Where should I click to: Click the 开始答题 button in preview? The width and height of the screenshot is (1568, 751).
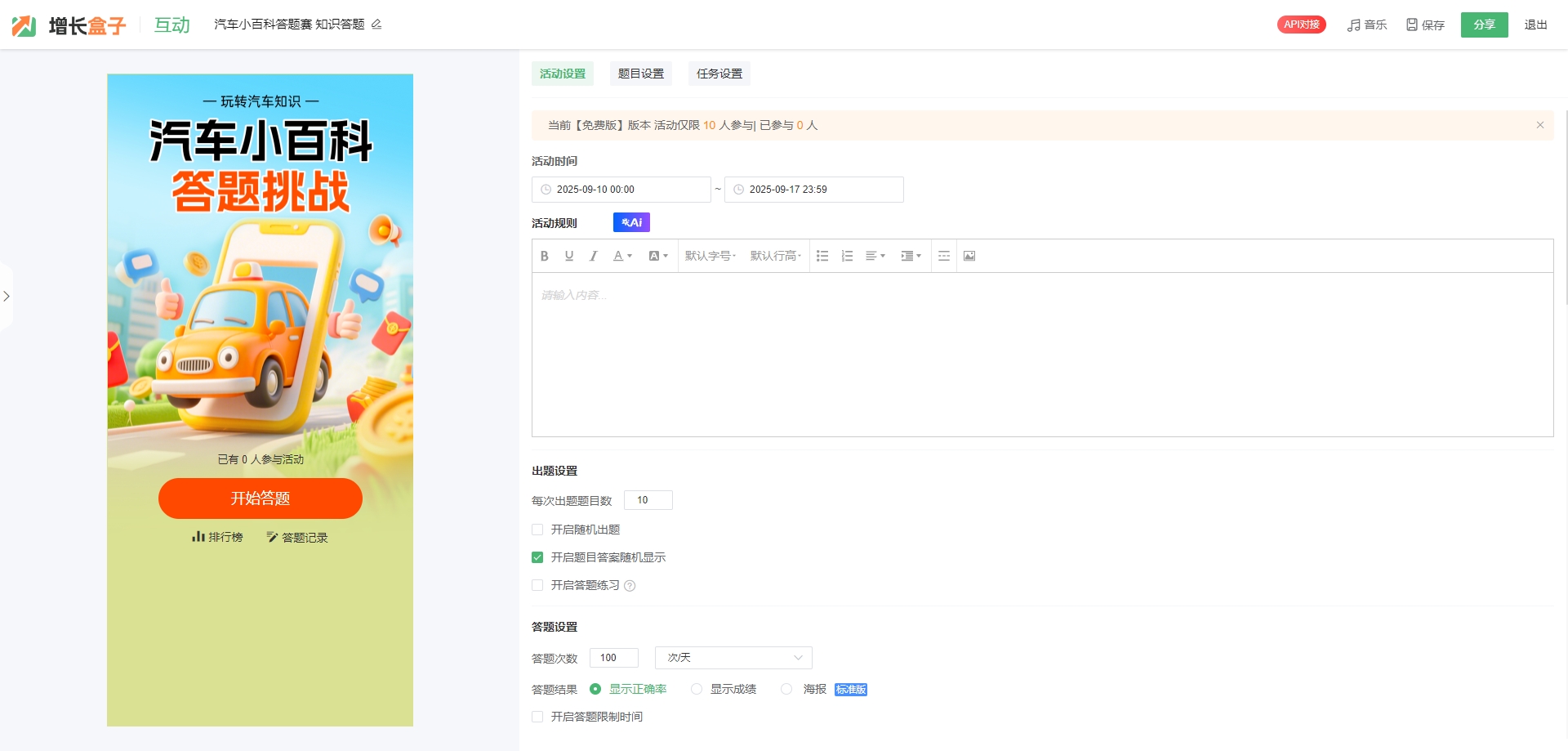[261, 498]
